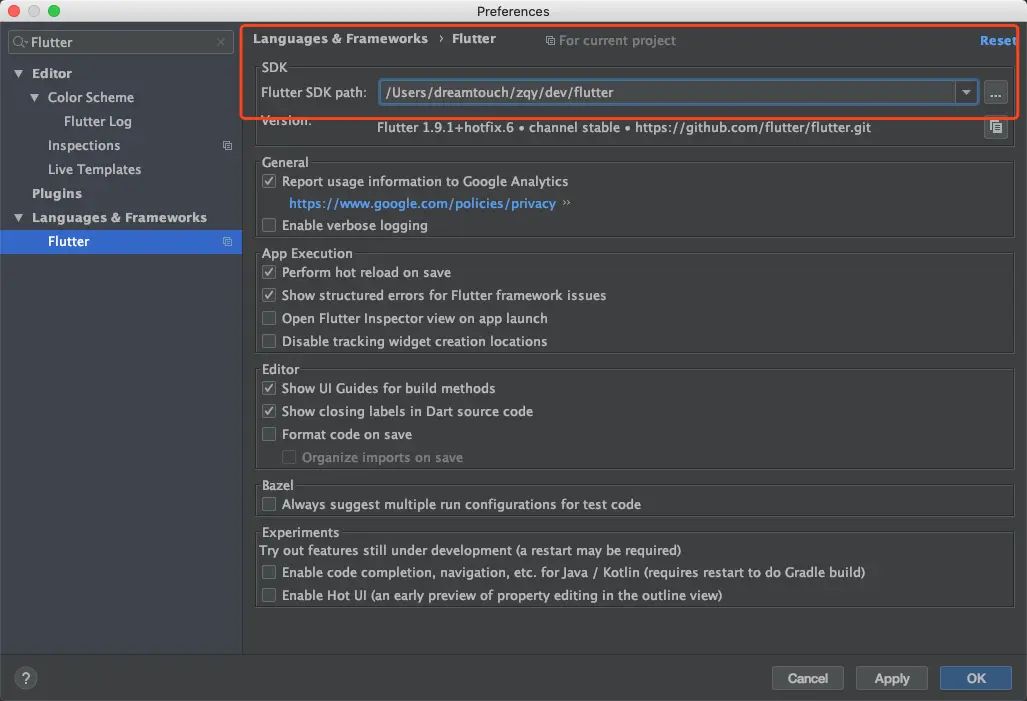The image size is (1027, 701).
Task: Open Inspections settings page
Action: [x=84, y=145]
